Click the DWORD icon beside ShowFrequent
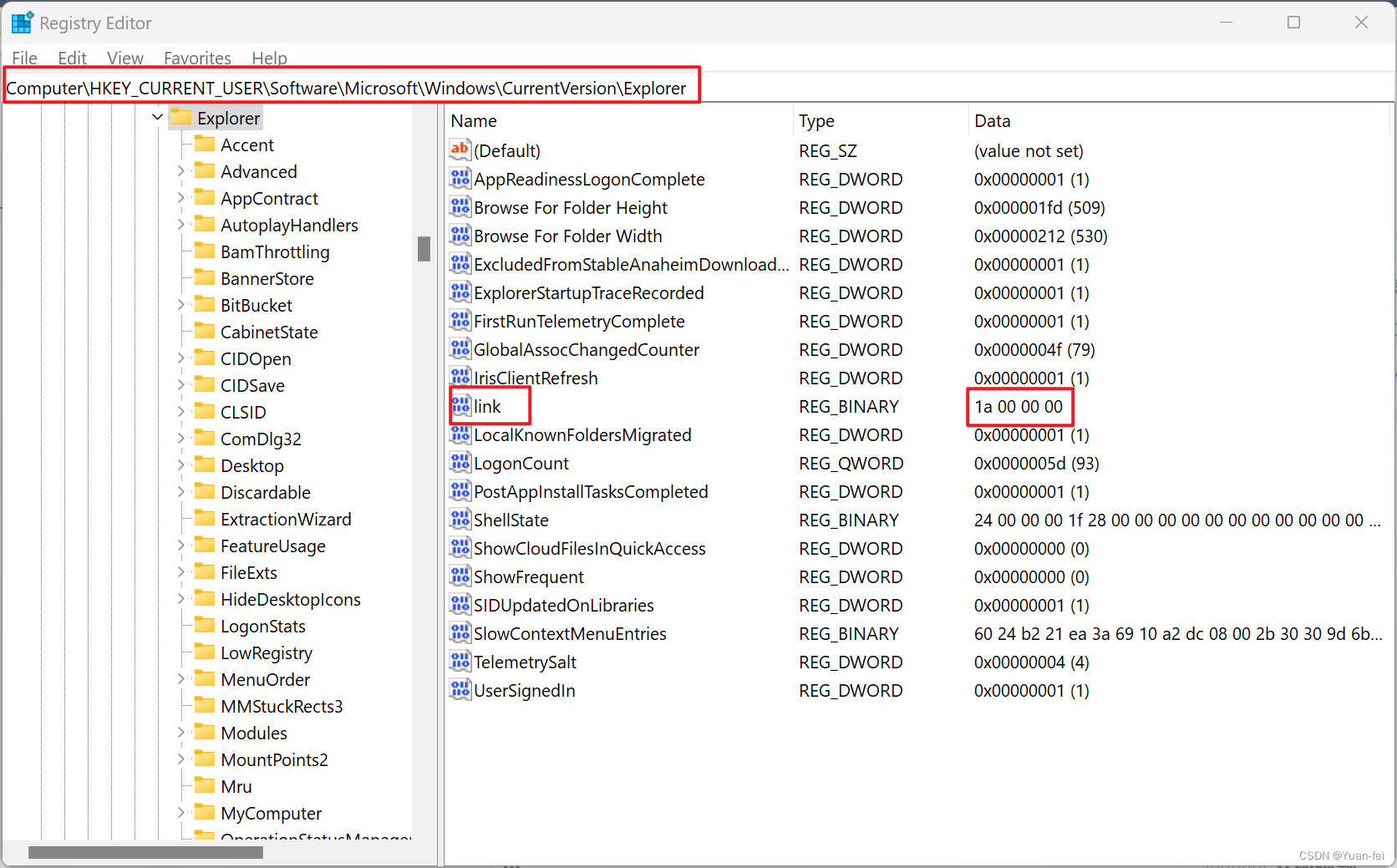 pos(460,576)
